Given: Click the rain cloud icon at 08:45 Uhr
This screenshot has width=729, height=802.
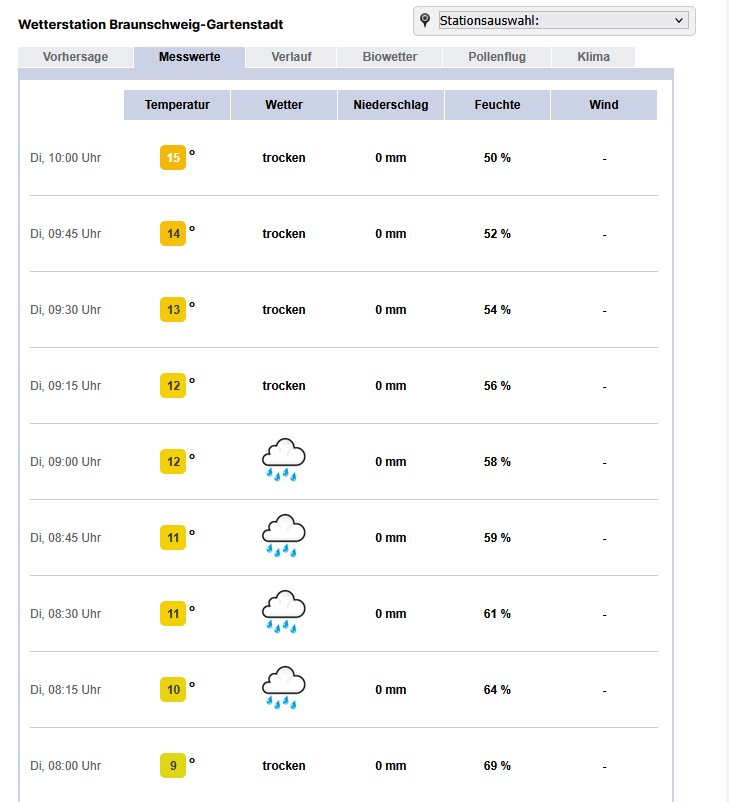Looking at the screenshot, I should [x=283, y=537].
